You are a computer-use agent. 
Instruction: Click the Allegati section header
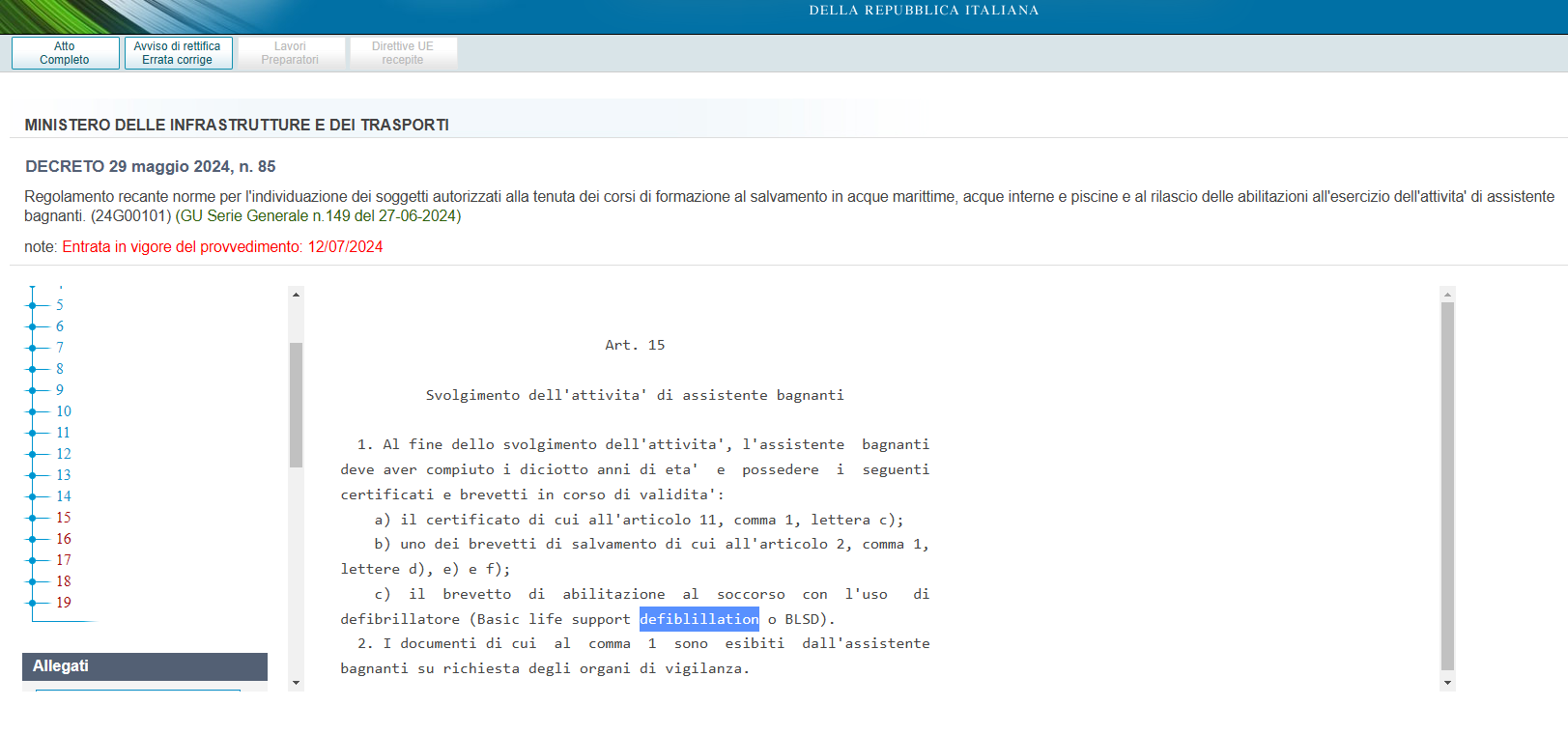click(145, 666)
